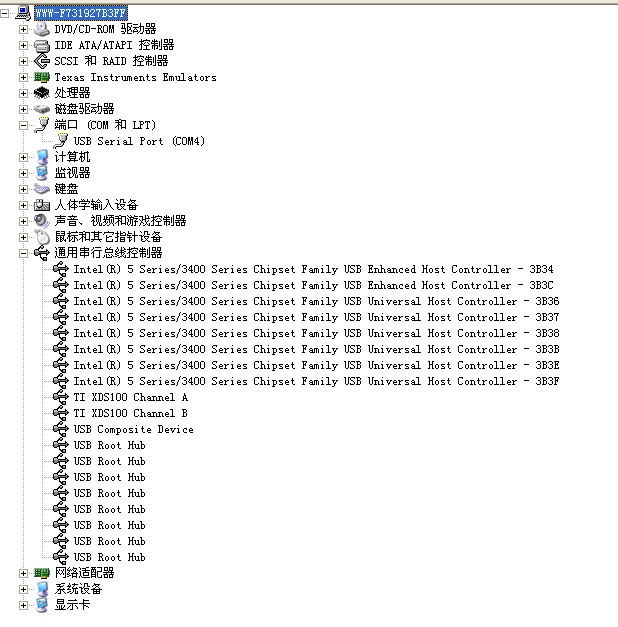Collapse the root computer WWW-F731927B3FF node

[x=4, y=14]
